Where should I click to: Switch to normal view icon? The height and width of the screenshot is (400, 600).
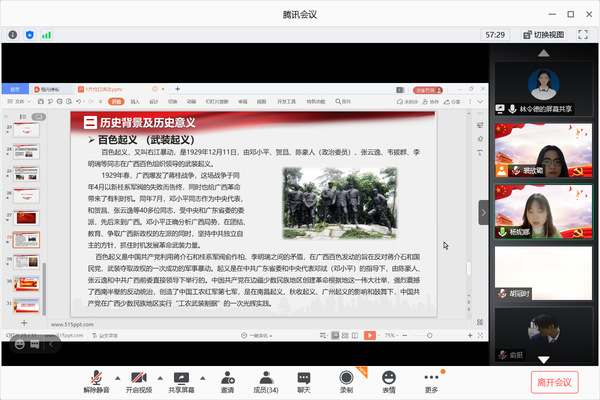click(335, 335)
